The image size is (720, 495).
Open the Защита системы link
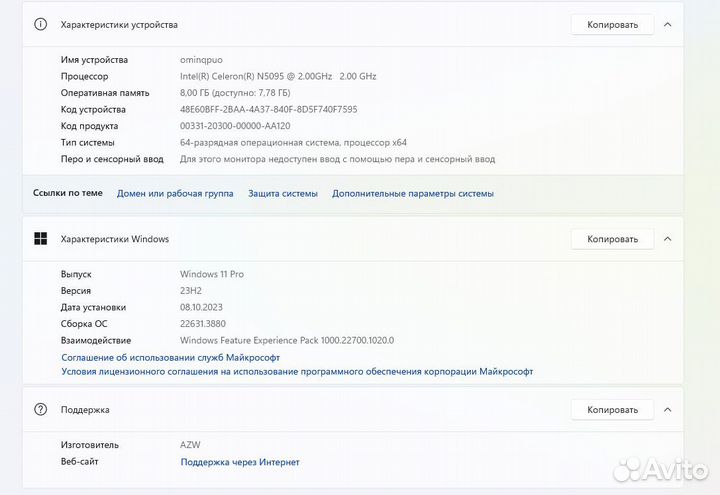(283, 194)
